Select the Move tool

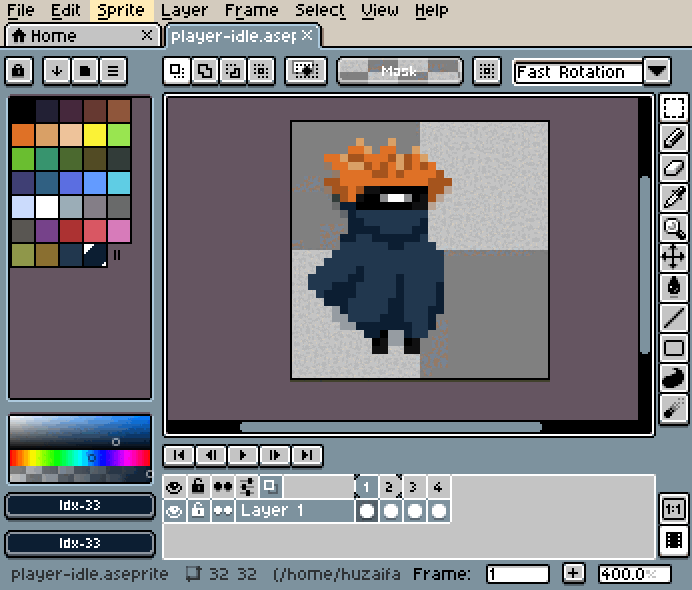tap(674, 258)
